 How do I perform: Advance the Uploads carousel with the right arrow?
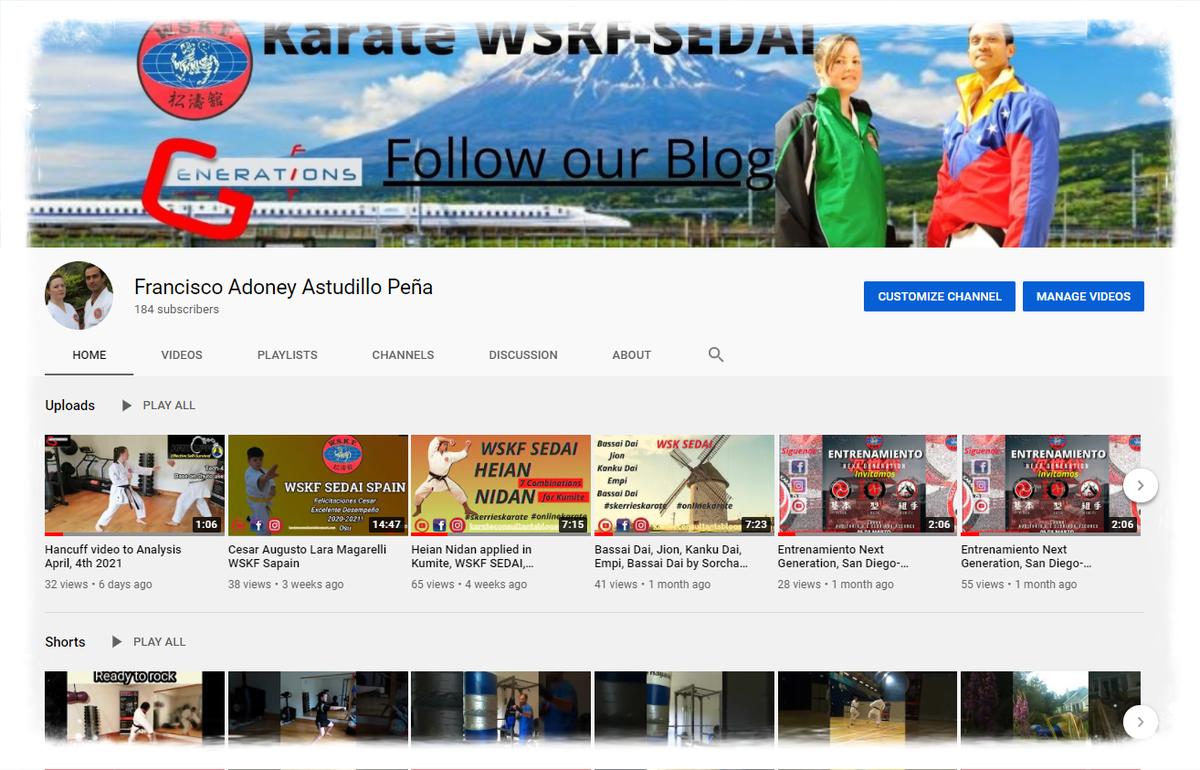click(1140, 485)
